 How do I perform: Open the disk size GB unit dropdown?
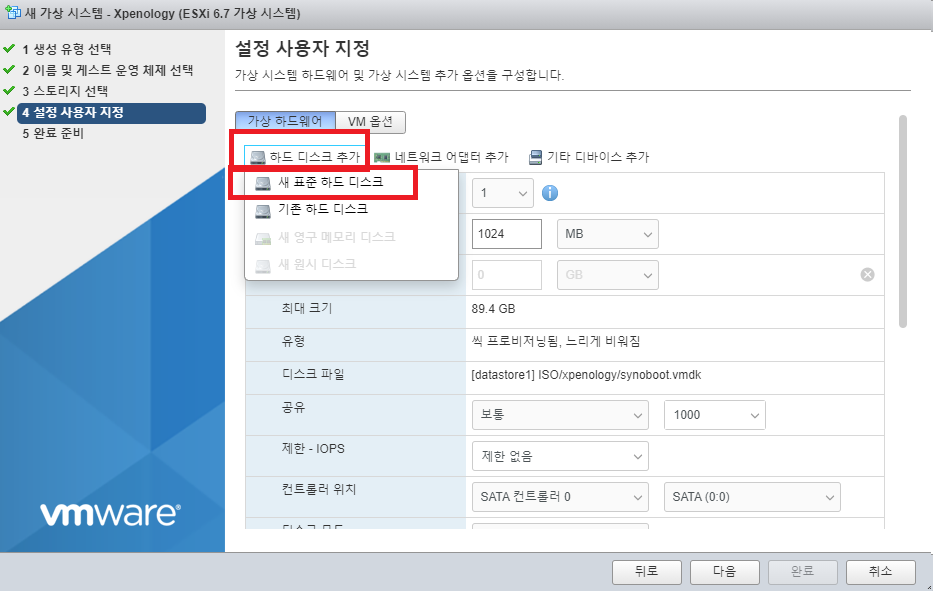point(608,275)
